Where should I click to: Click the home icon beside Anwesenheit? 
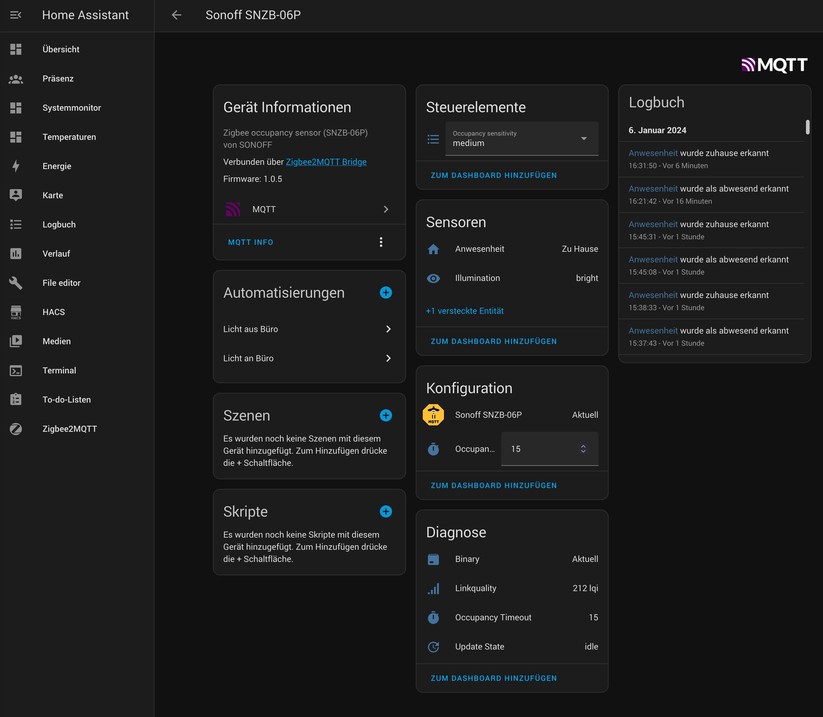point(433,248)
